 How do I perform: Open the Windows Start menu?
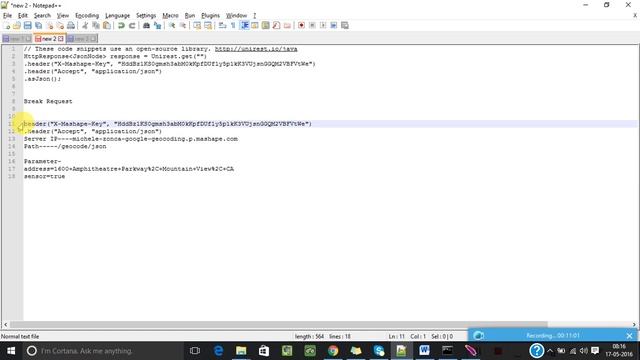[11, 351]
